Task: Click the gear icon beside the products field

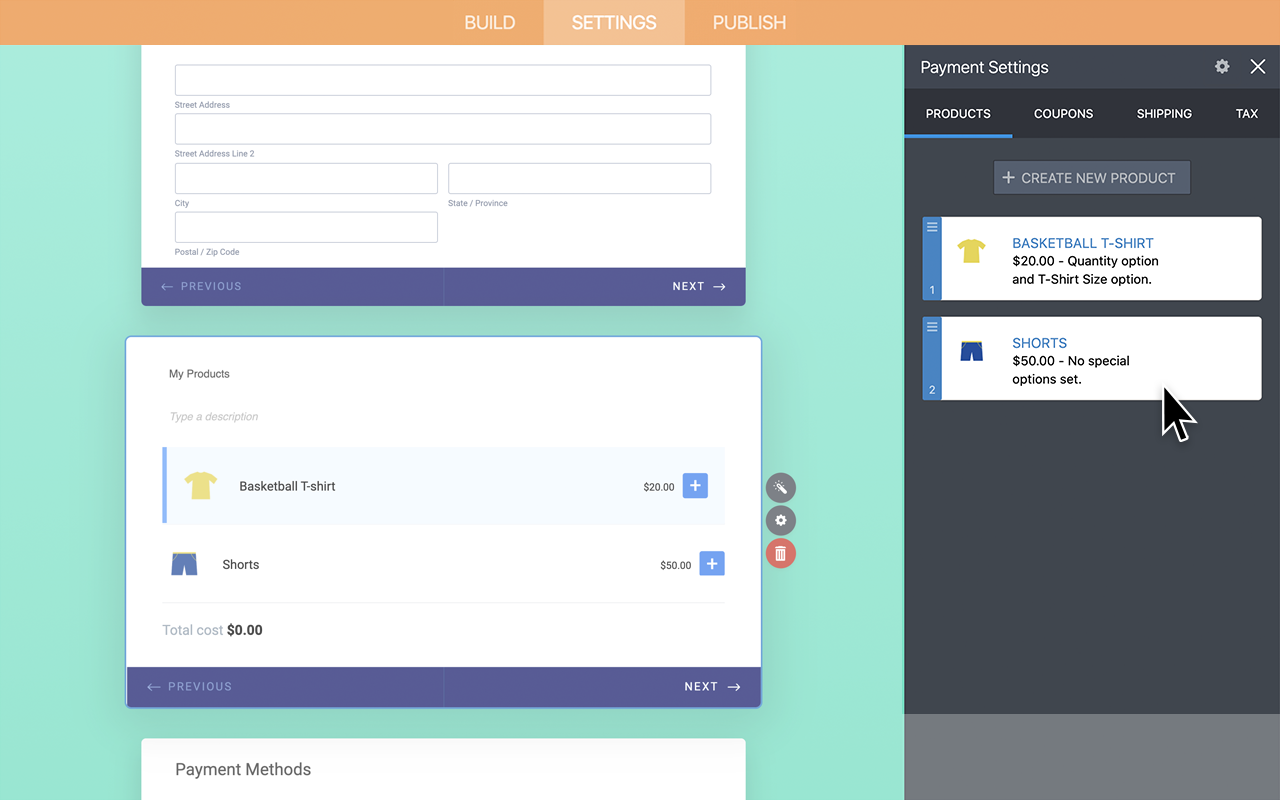Action: [x=780, y=520]
